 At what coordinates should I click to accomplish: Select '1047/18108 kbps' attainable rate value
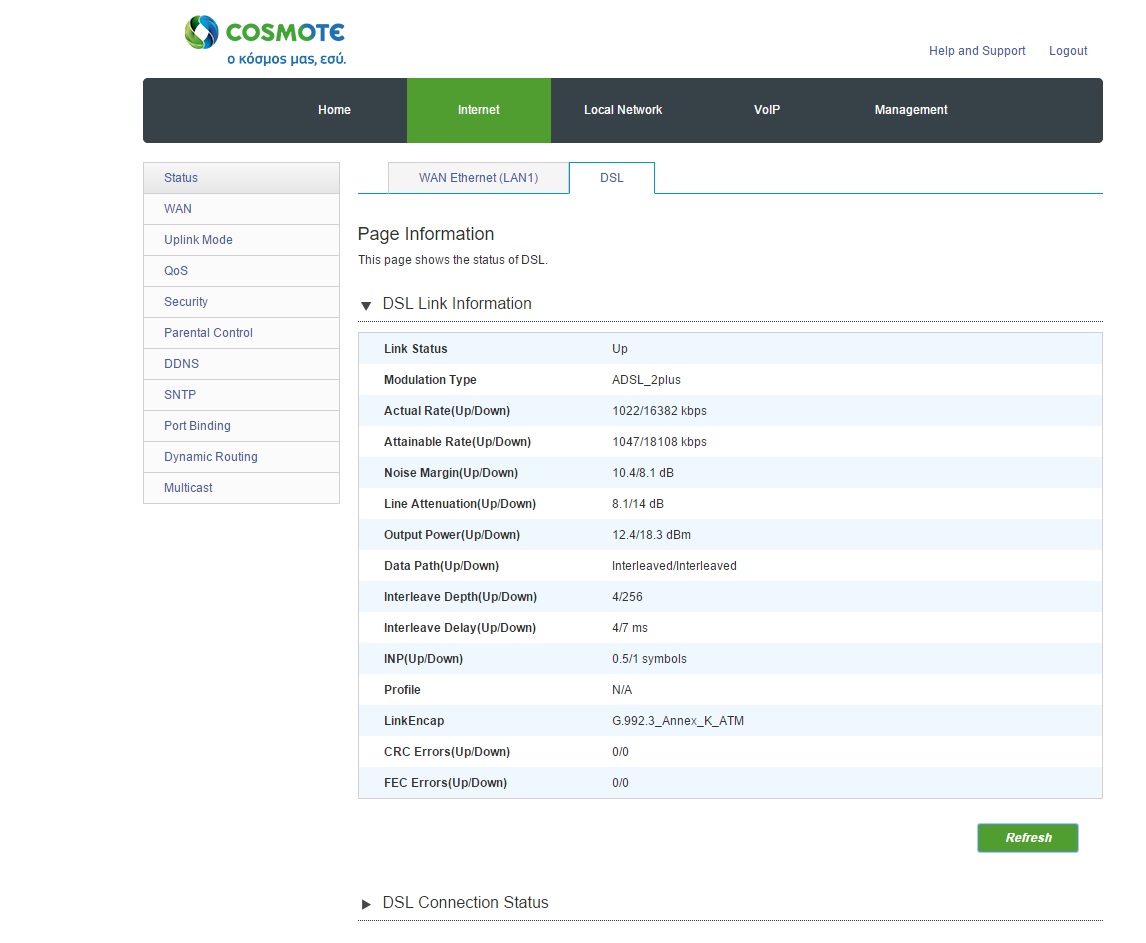[659, 442]
